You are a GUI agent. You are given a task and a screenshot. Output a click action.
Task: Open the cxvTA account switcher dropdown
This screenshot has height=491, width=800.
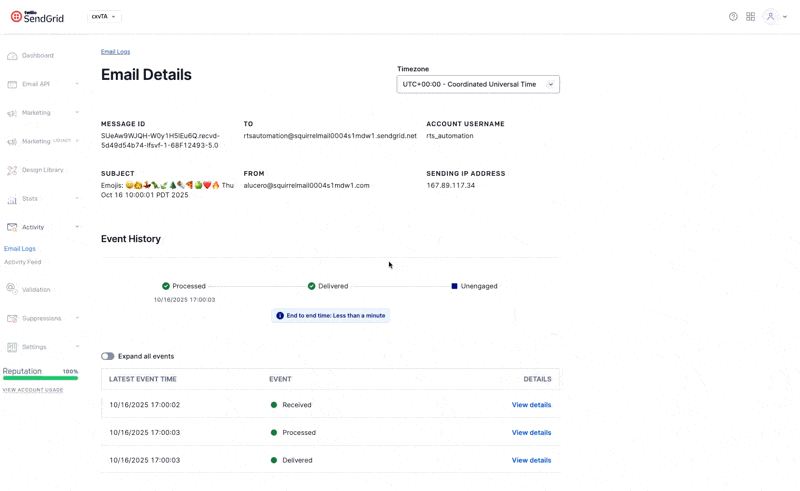tap(104, 17)
